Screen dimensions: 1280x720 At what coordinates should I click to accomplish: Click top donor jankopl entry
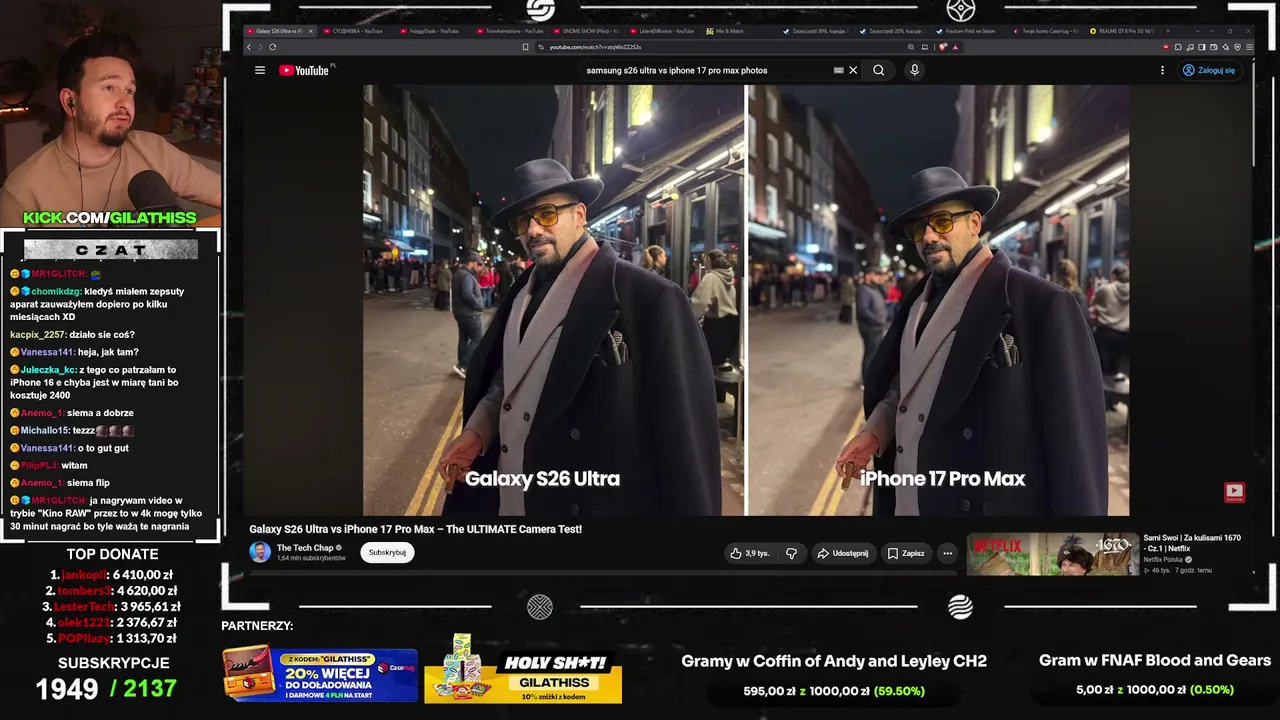click(x=114, y=575)
